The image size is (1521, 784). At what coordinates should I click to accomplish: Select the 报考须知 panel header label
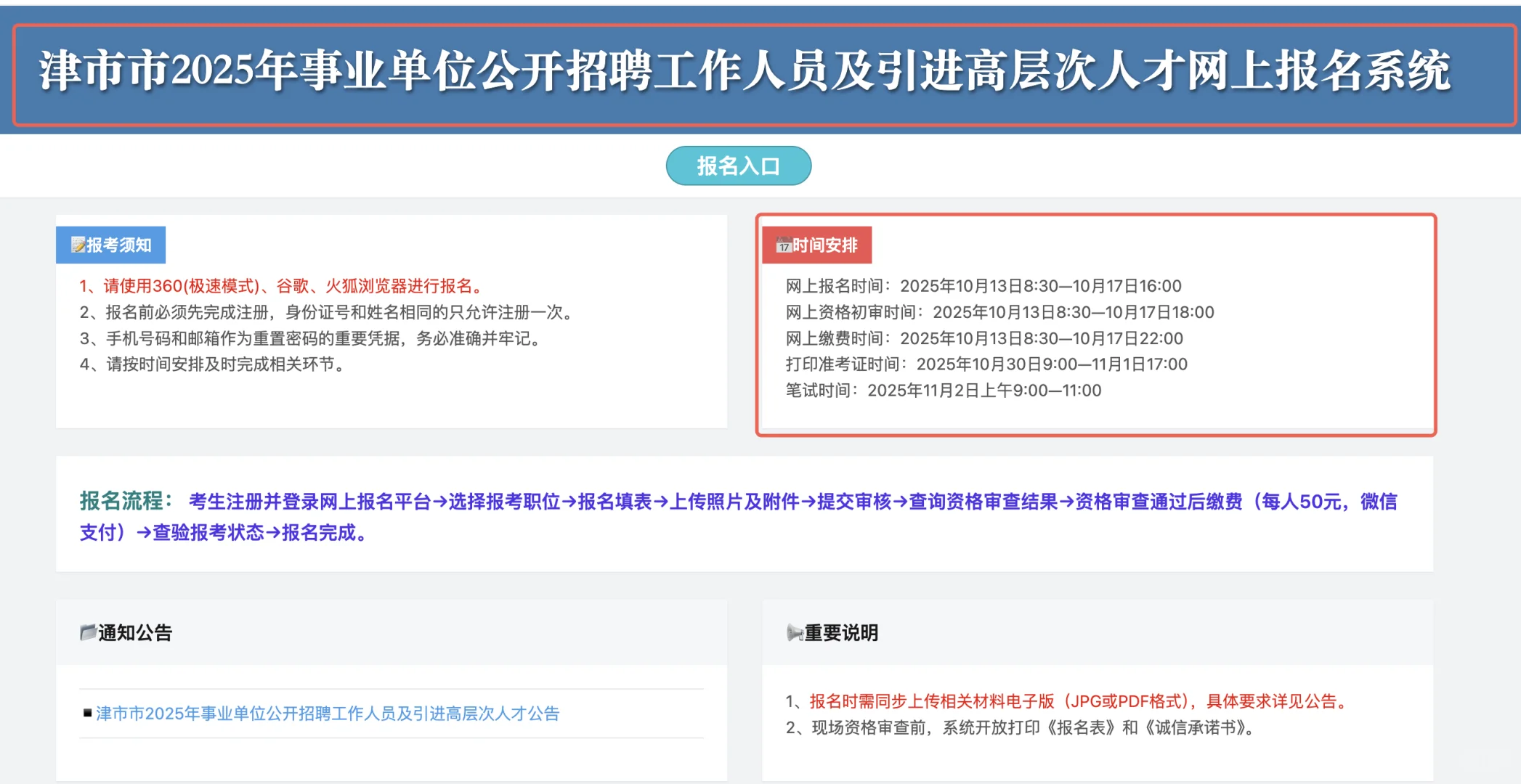click(121, 245)
